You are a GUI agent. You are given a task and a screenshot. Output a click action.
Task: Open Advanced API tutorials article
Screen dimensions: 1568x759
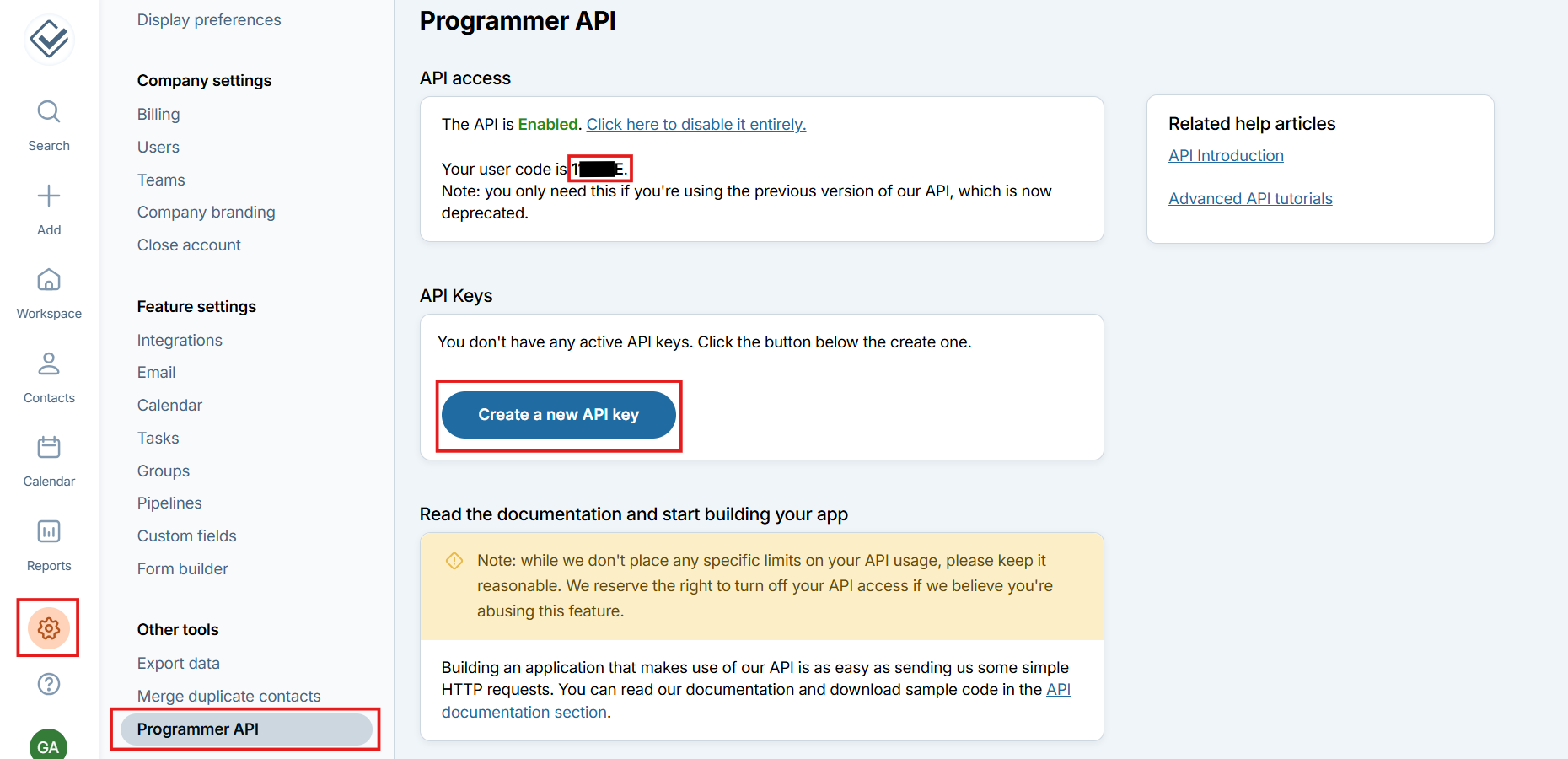1250,199
